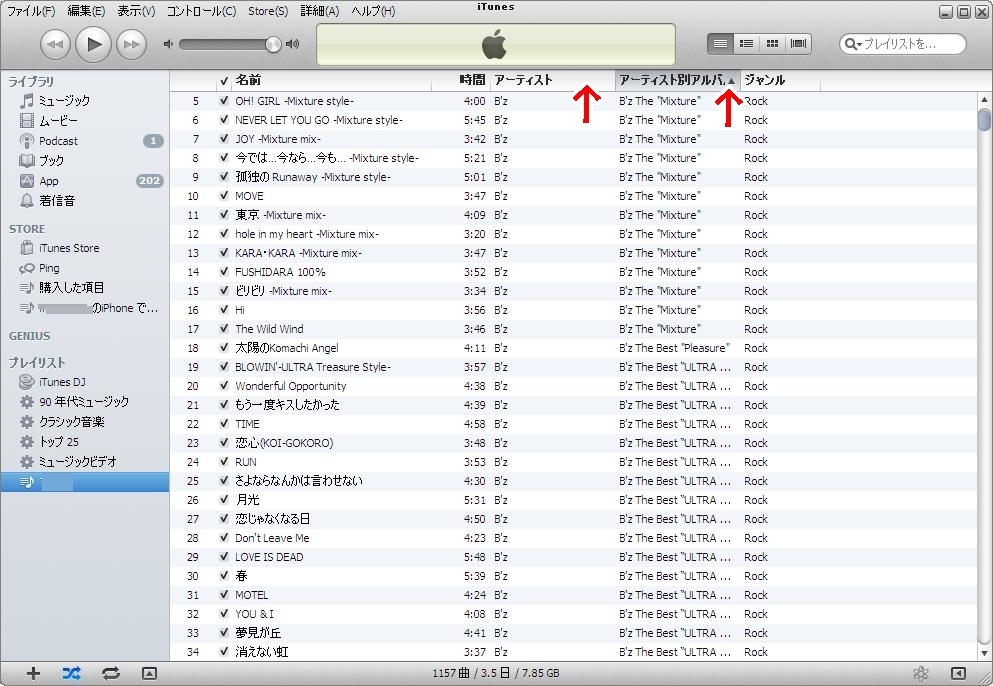Open the 詳細 menu
The height and width of the screenshot is (686, 993).
(x=320, y=11)
